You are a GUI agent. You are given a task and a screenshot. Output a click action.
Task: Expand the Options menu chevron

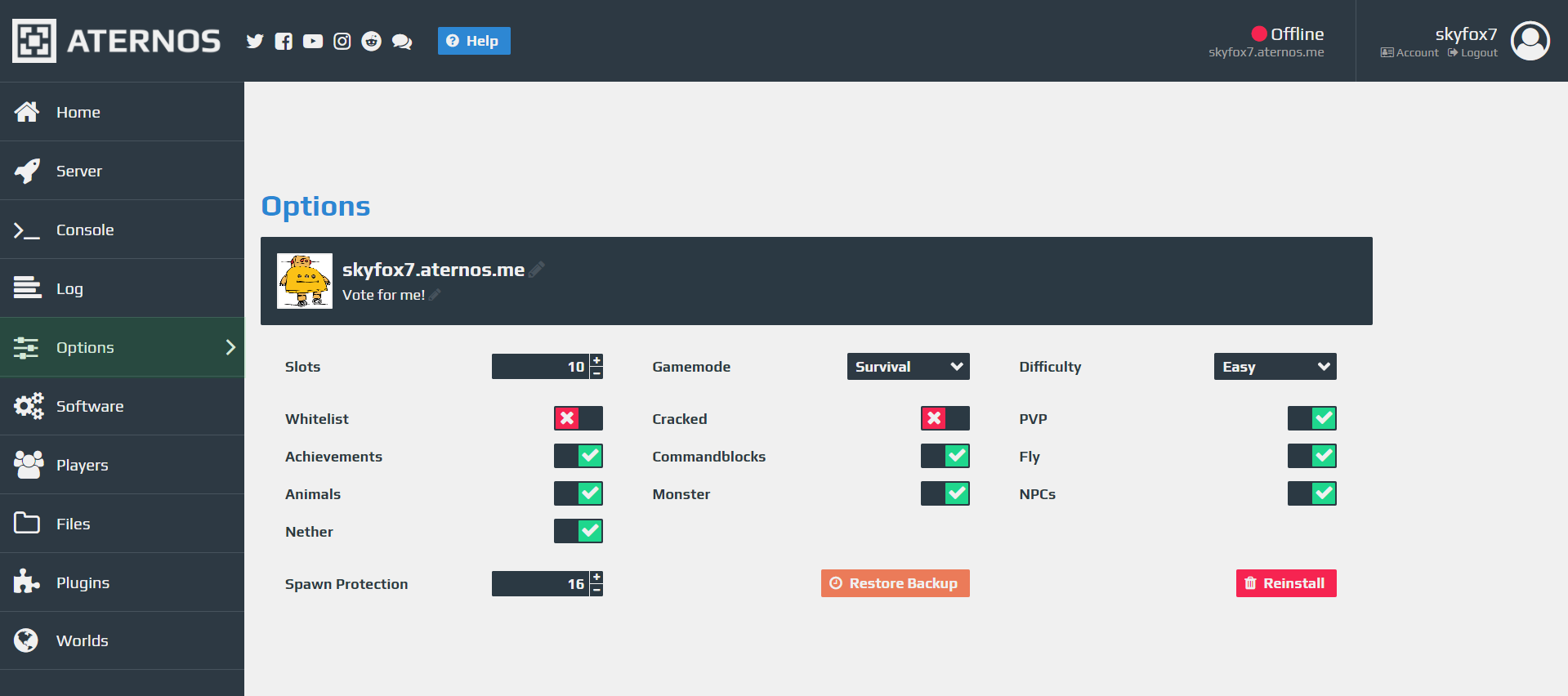tap(230, 347)
